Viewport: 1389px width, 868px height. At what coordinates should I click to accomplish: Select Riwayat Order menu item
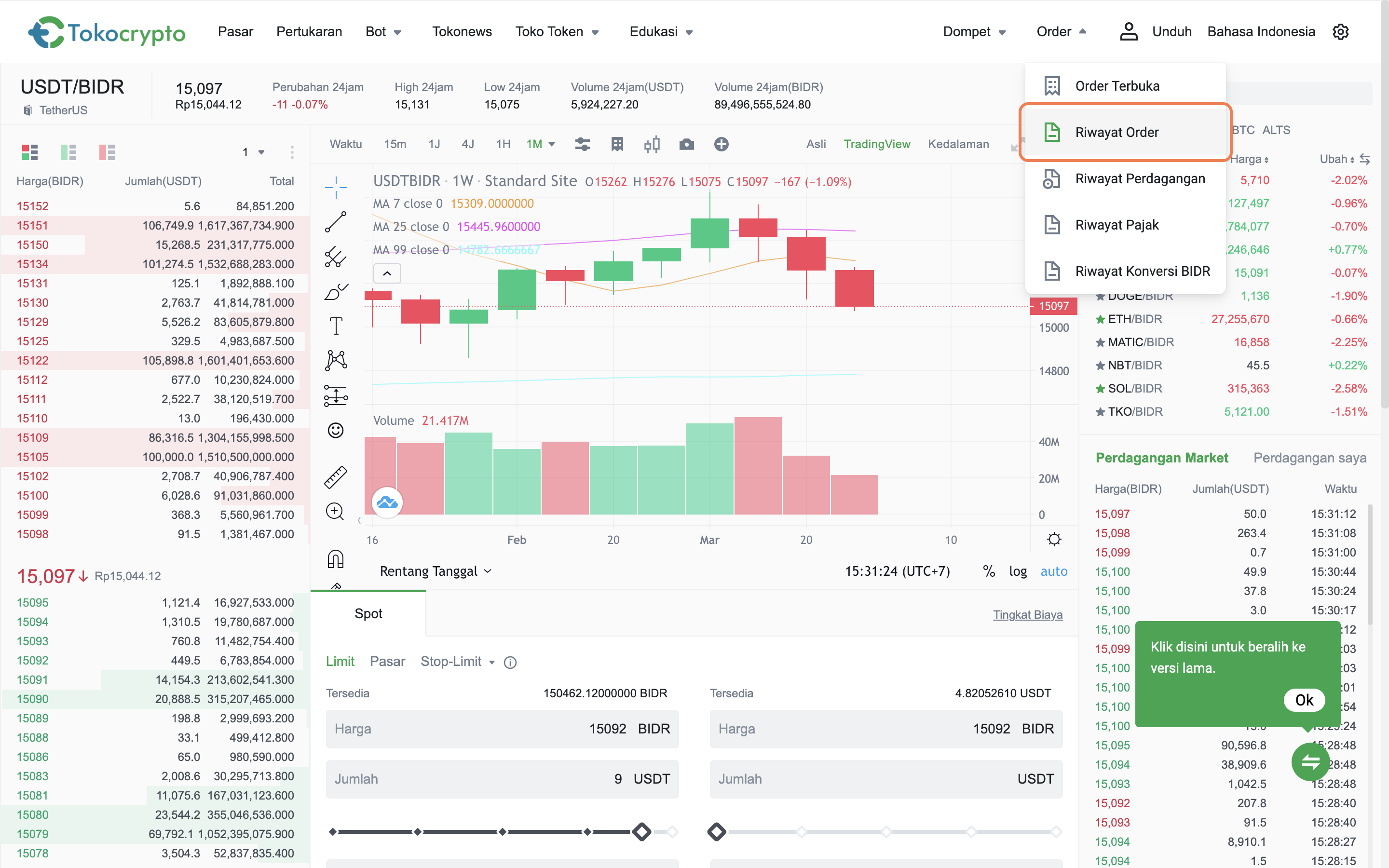pyautogui.click(x=1125, y=132)
